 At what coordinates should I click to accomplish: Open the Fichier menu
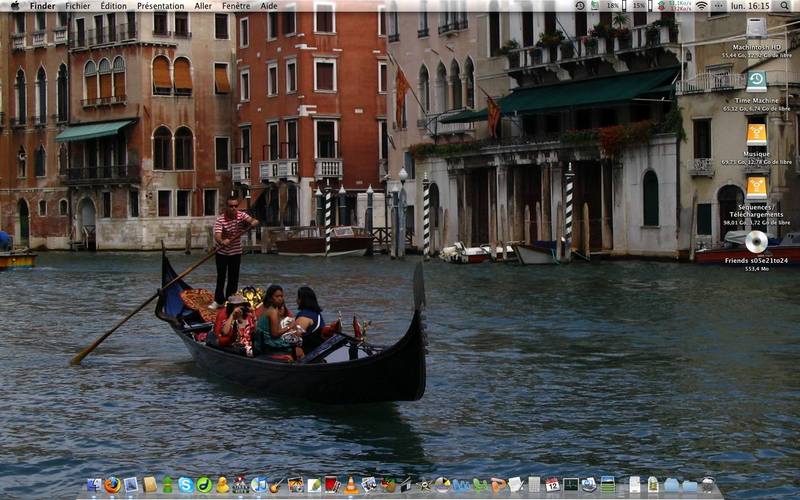tap(78, 6)
